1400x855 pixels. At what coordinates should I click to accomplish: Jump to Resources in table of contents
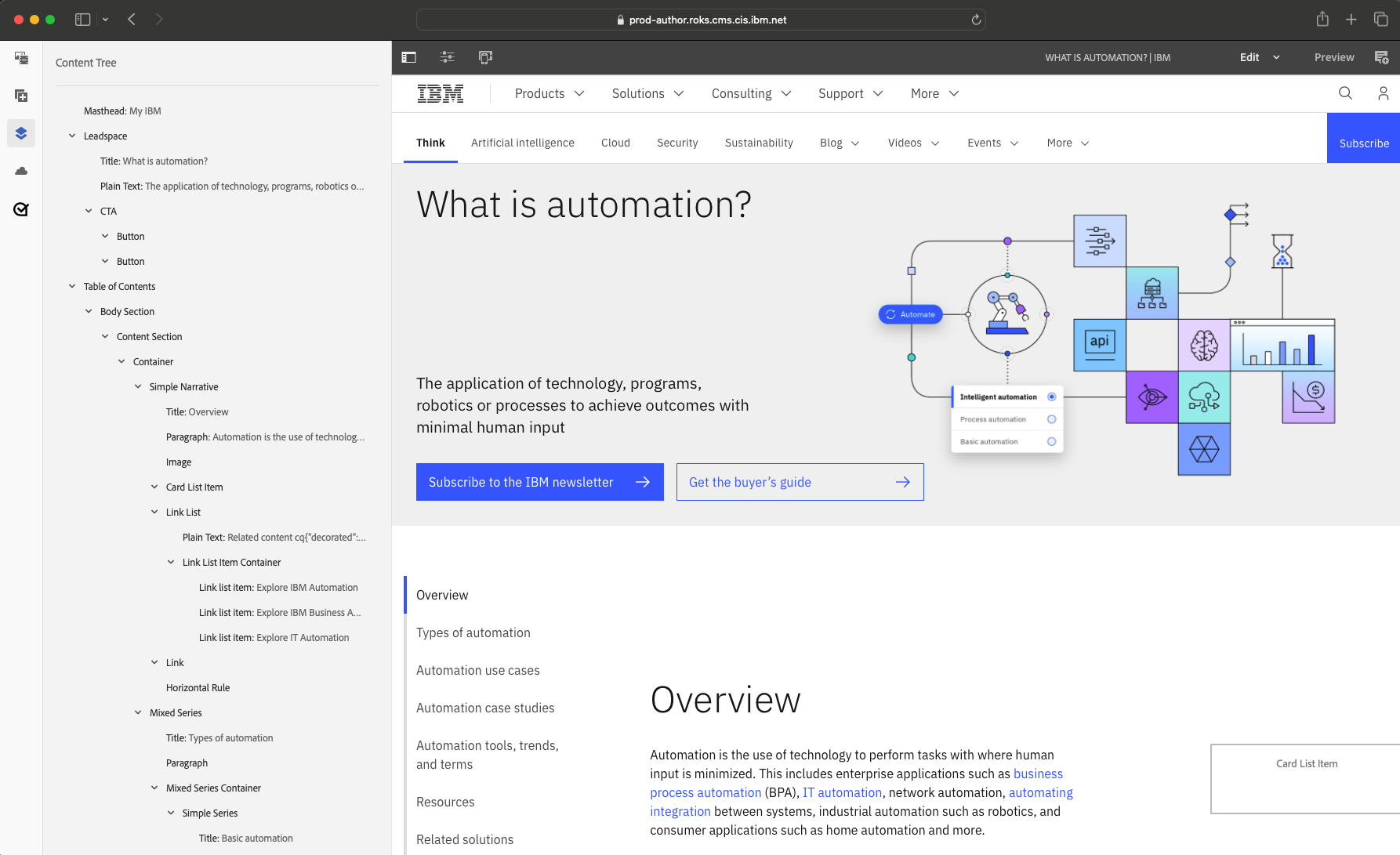click(x=445, y=802)
